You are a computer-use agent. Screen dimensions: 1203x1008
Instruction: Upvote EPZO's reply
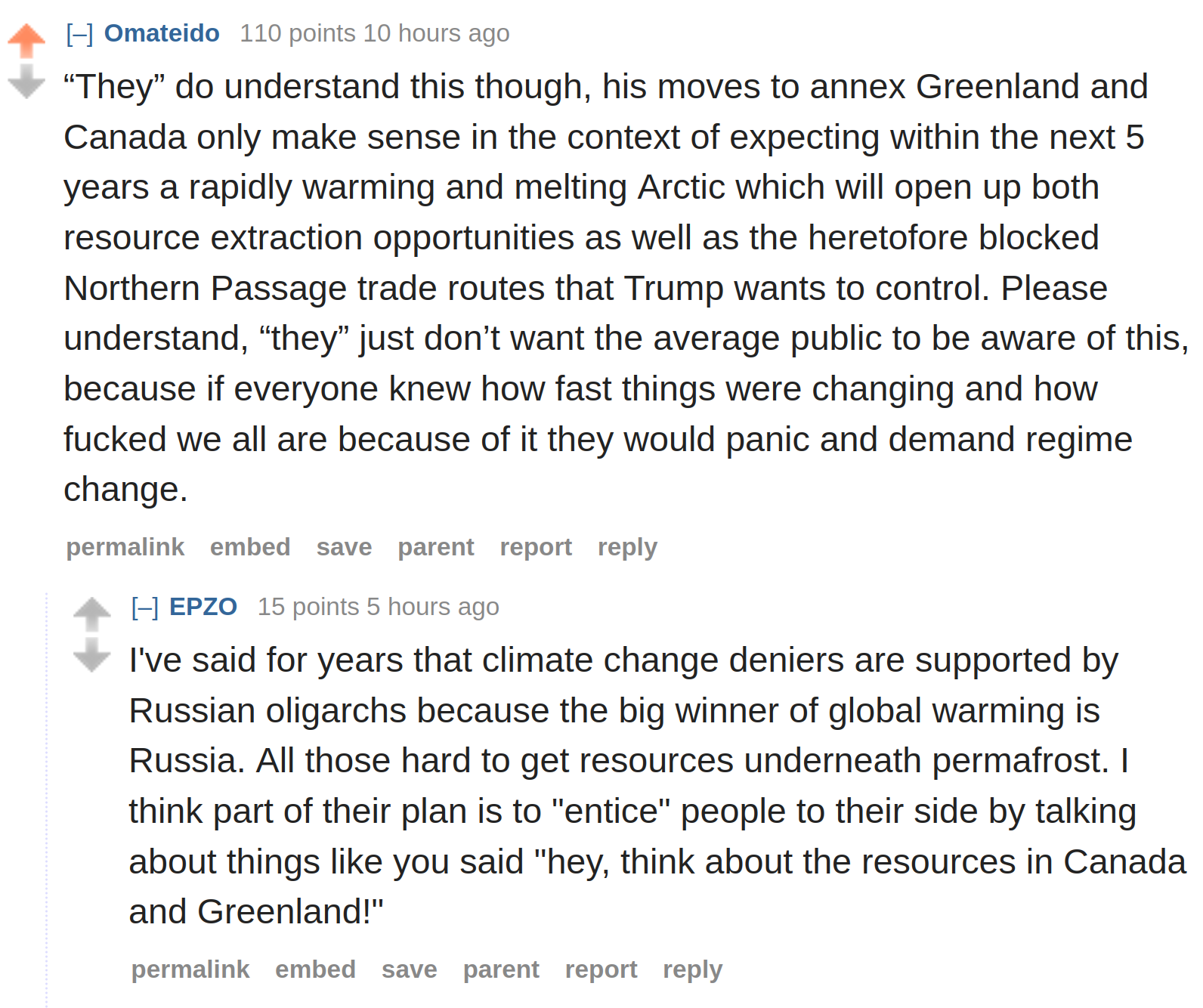[92, 614]
